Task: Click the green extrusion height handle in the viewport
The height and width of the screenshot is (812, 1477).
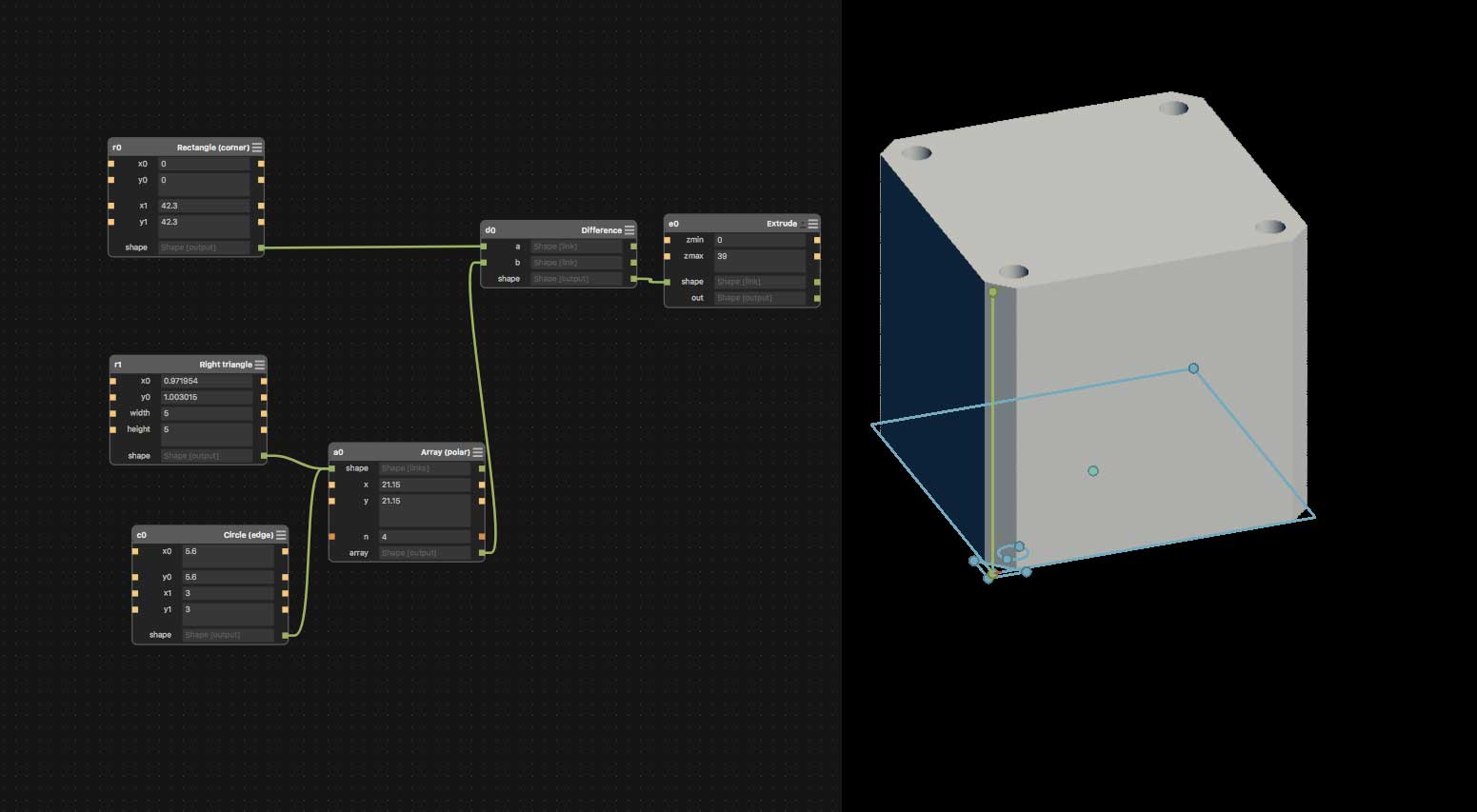Action: 993,293
